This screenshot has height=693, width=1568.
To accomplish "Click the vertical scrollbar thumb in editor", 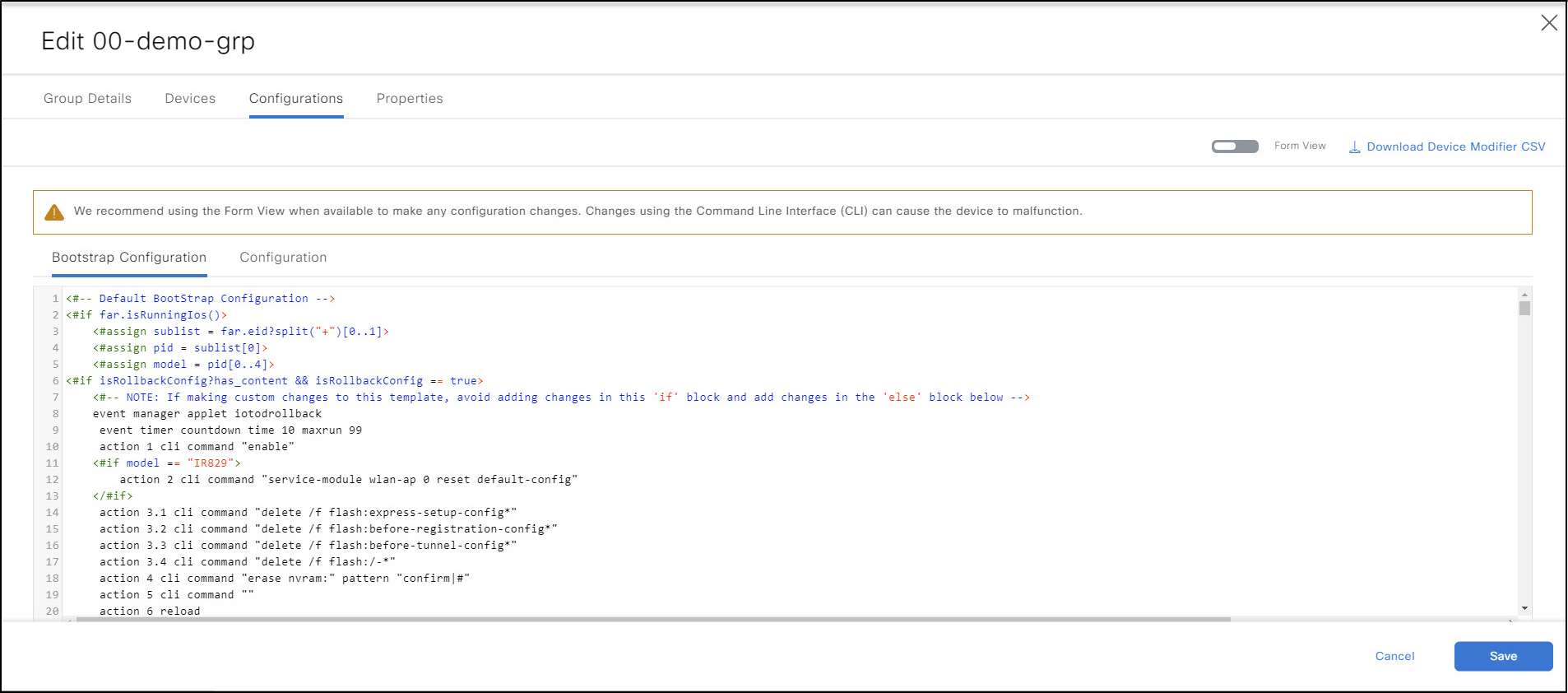I will [1524, 309].
